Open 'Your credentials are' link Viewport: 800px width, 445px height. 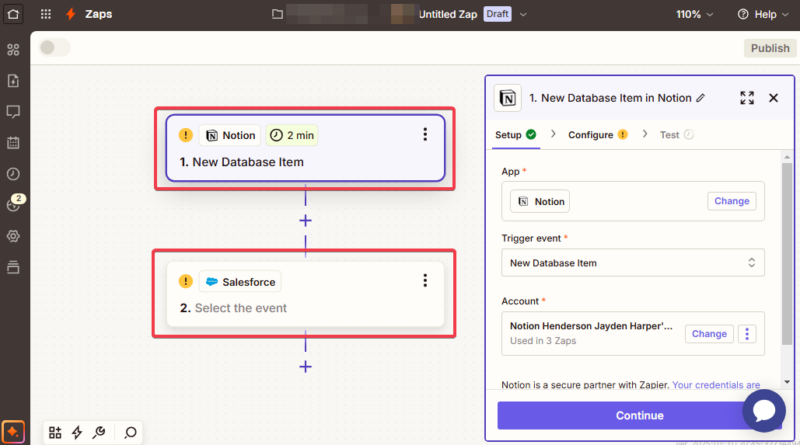pyautogui.click(x=716, y=385)
